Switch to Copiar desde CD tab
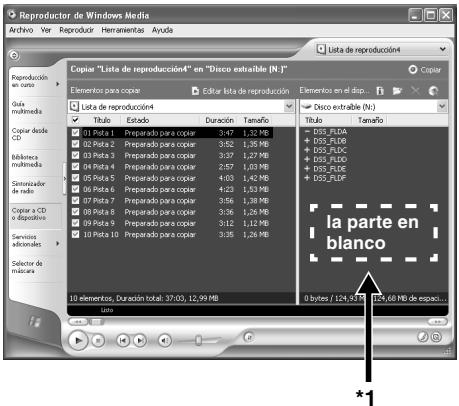Viewport: 459px width, 406px height. (x=35, y=134)
